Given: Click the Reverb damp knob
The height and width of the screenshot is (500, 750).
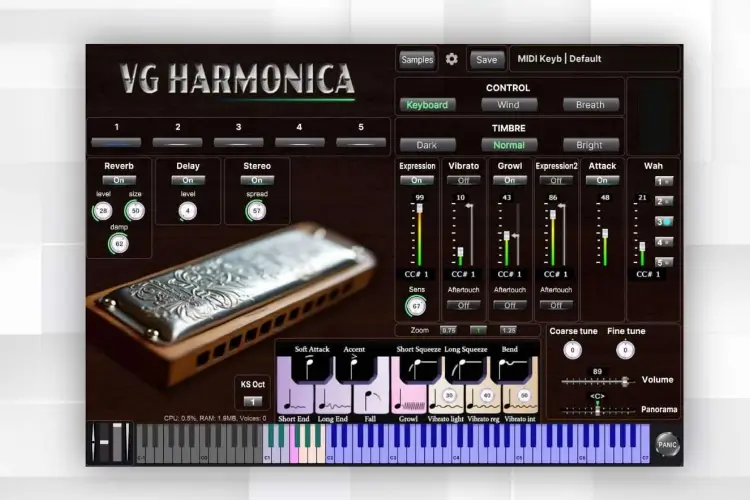Looking at the screenshot, I should point(119,244).
